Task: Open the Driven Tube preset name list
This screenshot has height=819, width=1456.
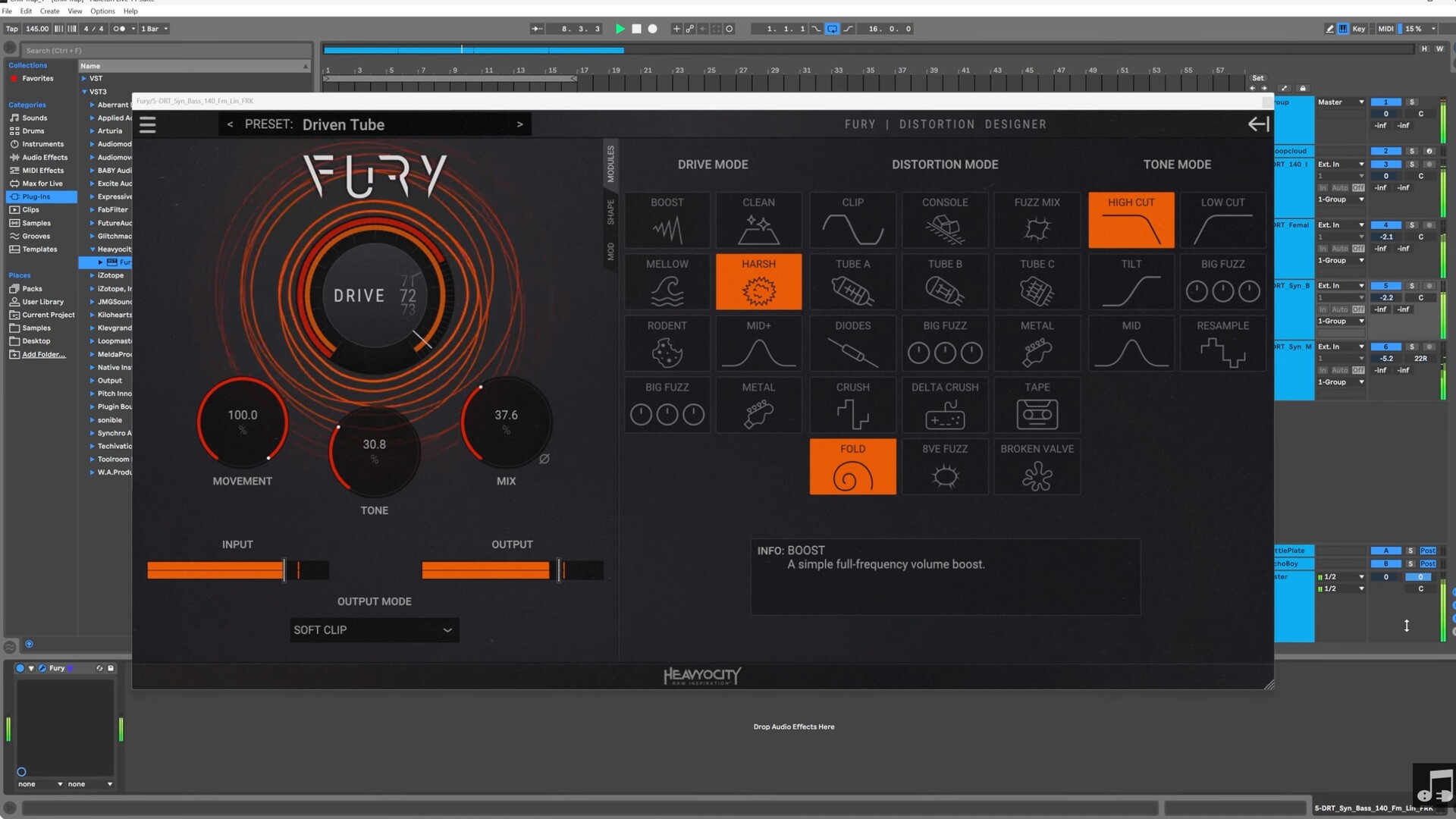Action: pyautogui.click(x=344, y=124)
